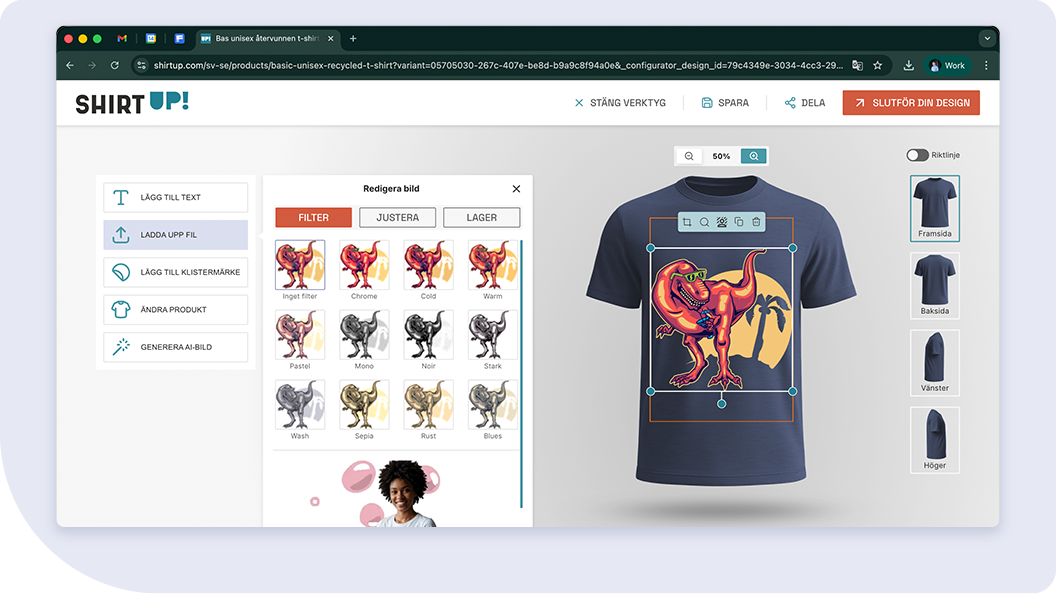Select the Baksida shirt view

coord(935,286)
